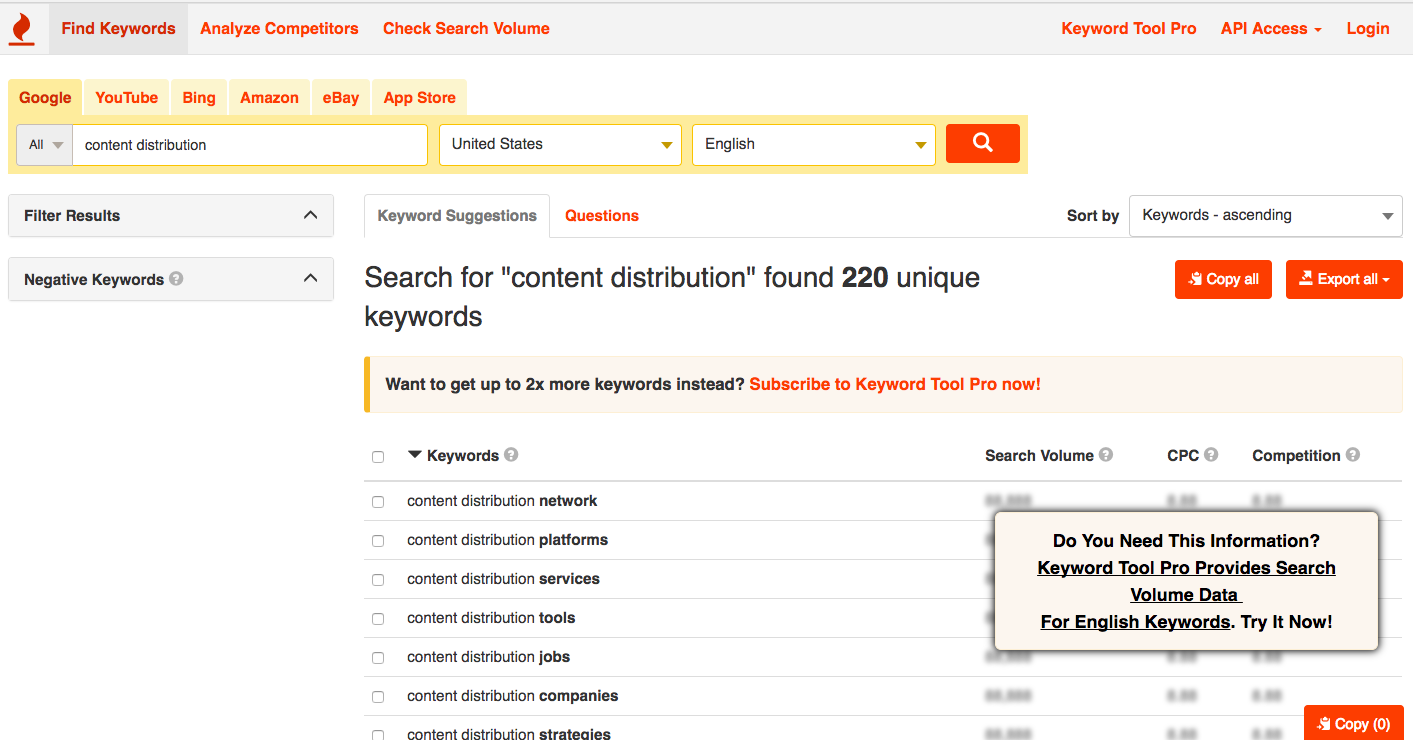Tick the select-all keywords checkbox

coord(378,457)
